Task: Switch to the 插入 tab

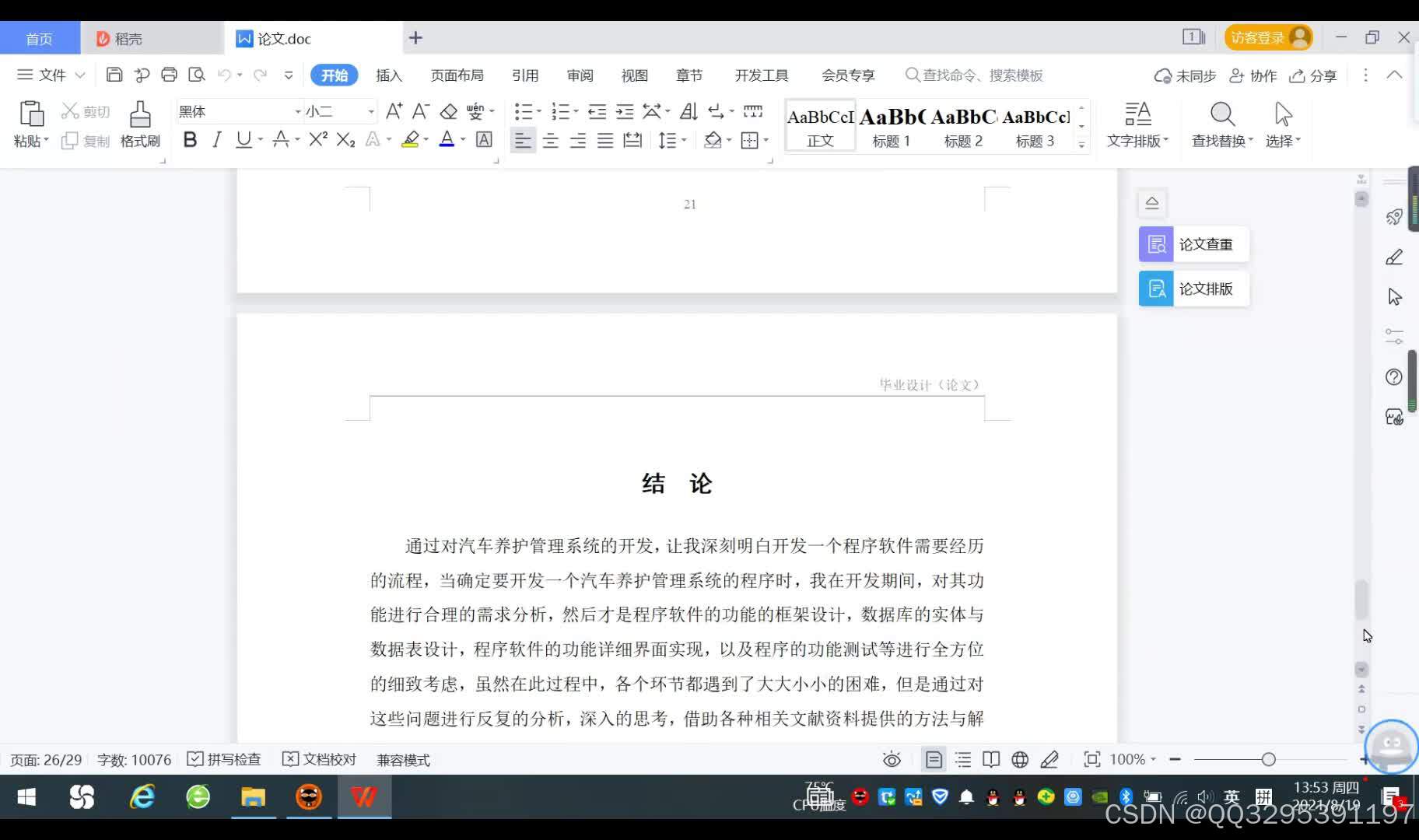Action: [389, 75]
